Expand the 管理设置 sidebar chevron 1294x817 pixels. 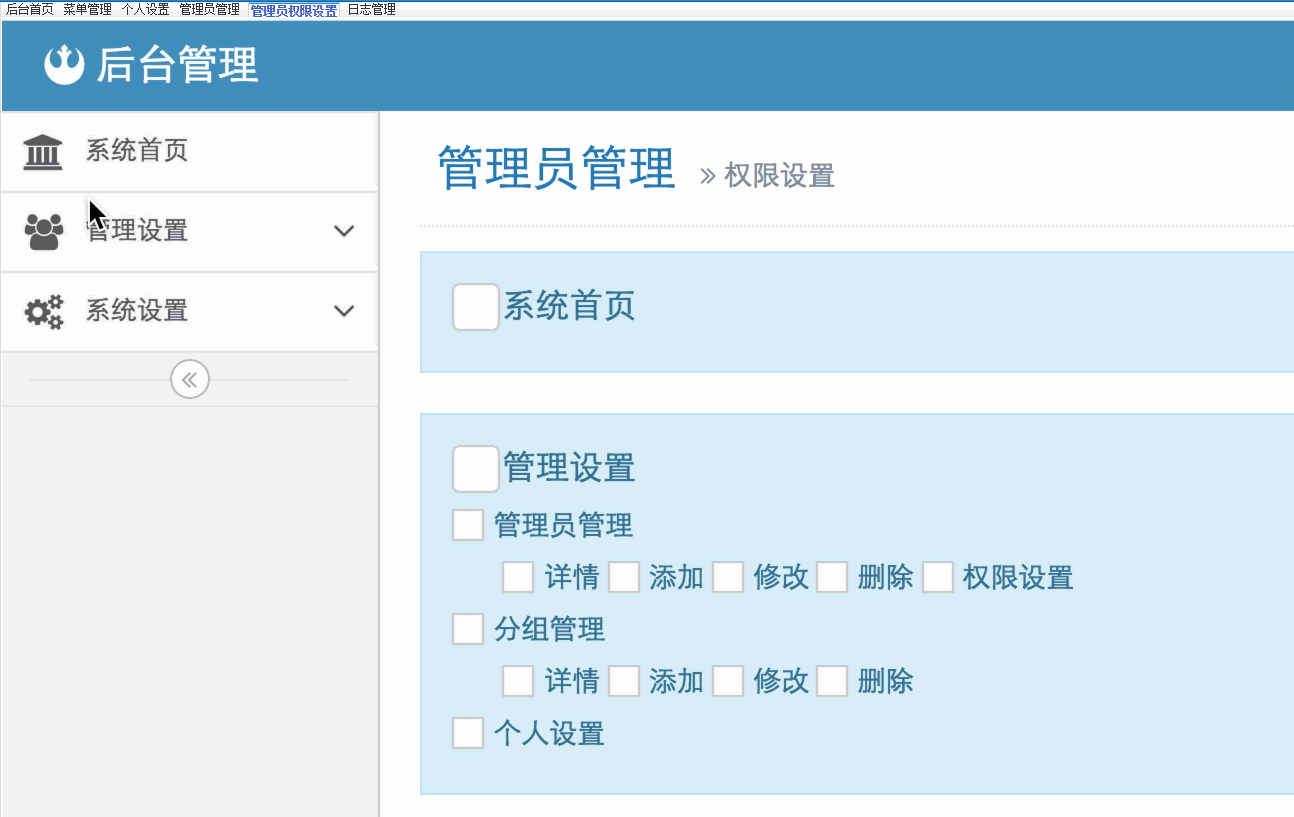point(344,231)
